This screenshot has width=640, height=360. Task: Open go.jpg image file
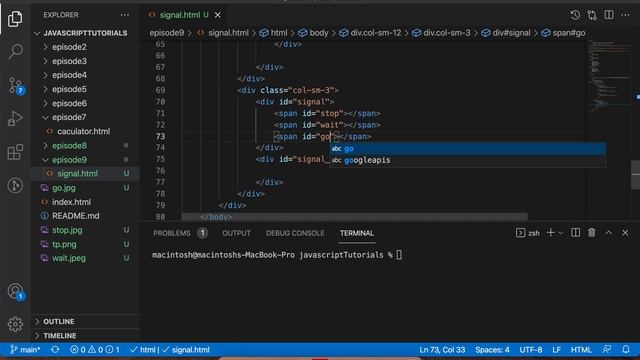(x=64, y=188)
